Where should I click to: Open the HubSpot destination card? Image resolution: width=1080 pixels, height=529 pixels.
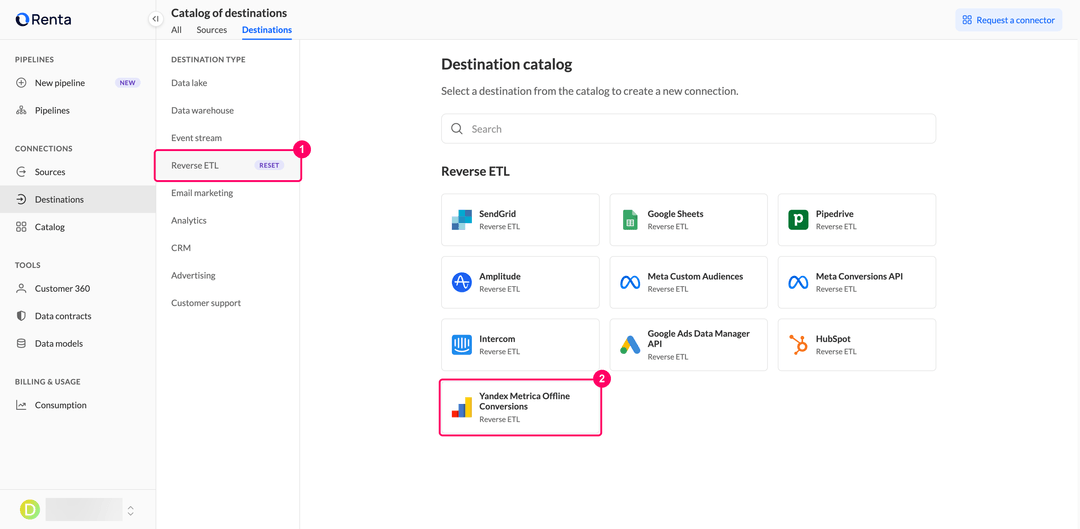(857, 344)
